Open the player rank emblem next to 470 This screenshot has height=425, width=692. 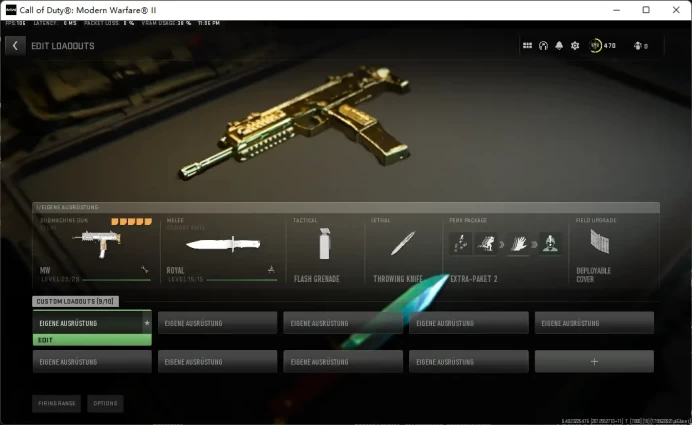point(595,45)
